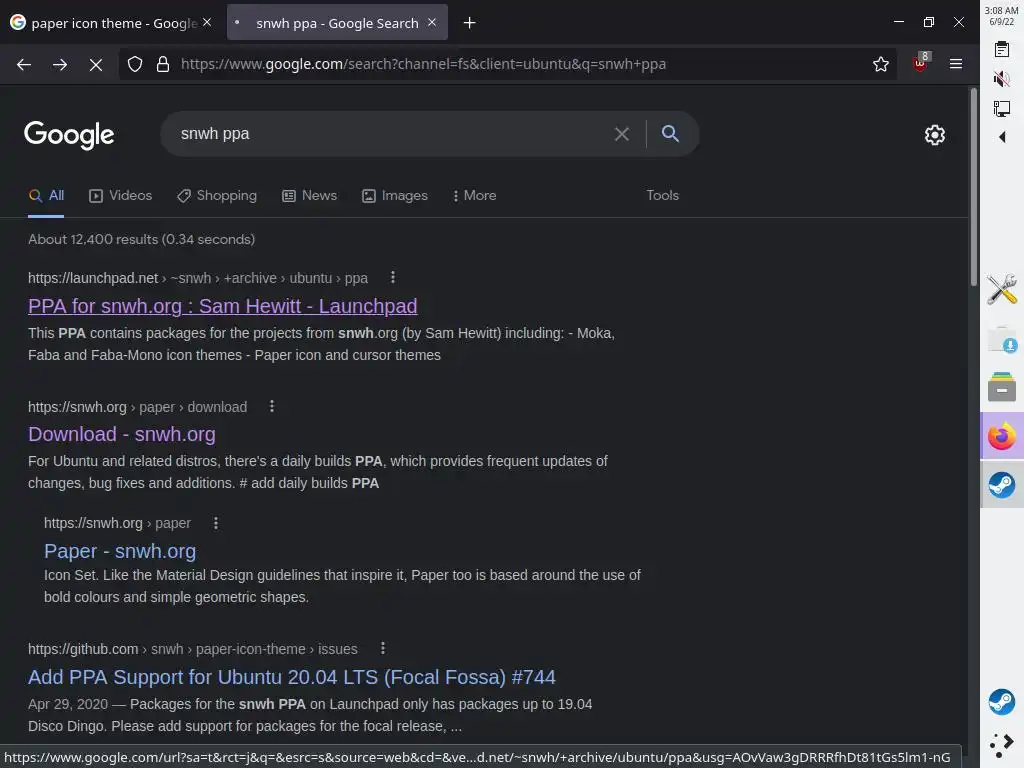Open display settings panel icon
Screen dimensions: 1024x768
pyautogui.click(x=1002, y=108)
